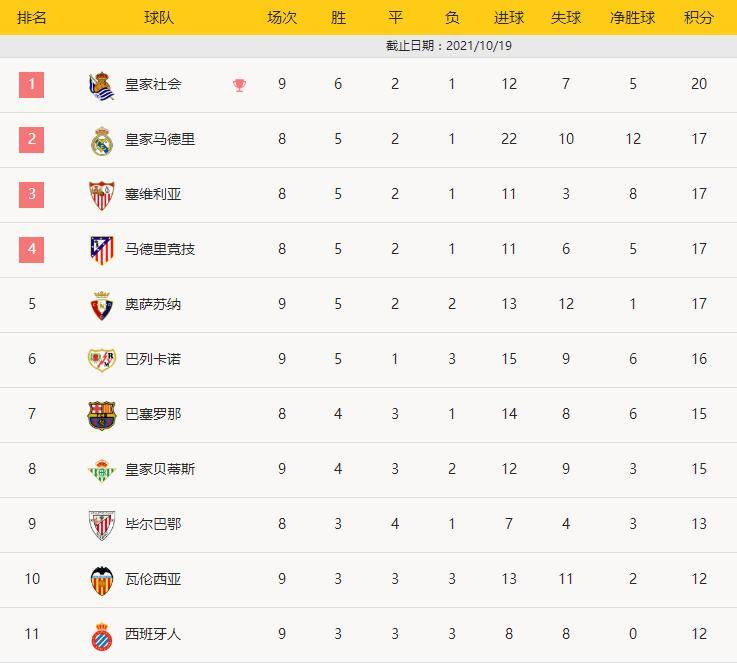Click the red rank 1 badge
737x663 pixels.
pos(31,85)
